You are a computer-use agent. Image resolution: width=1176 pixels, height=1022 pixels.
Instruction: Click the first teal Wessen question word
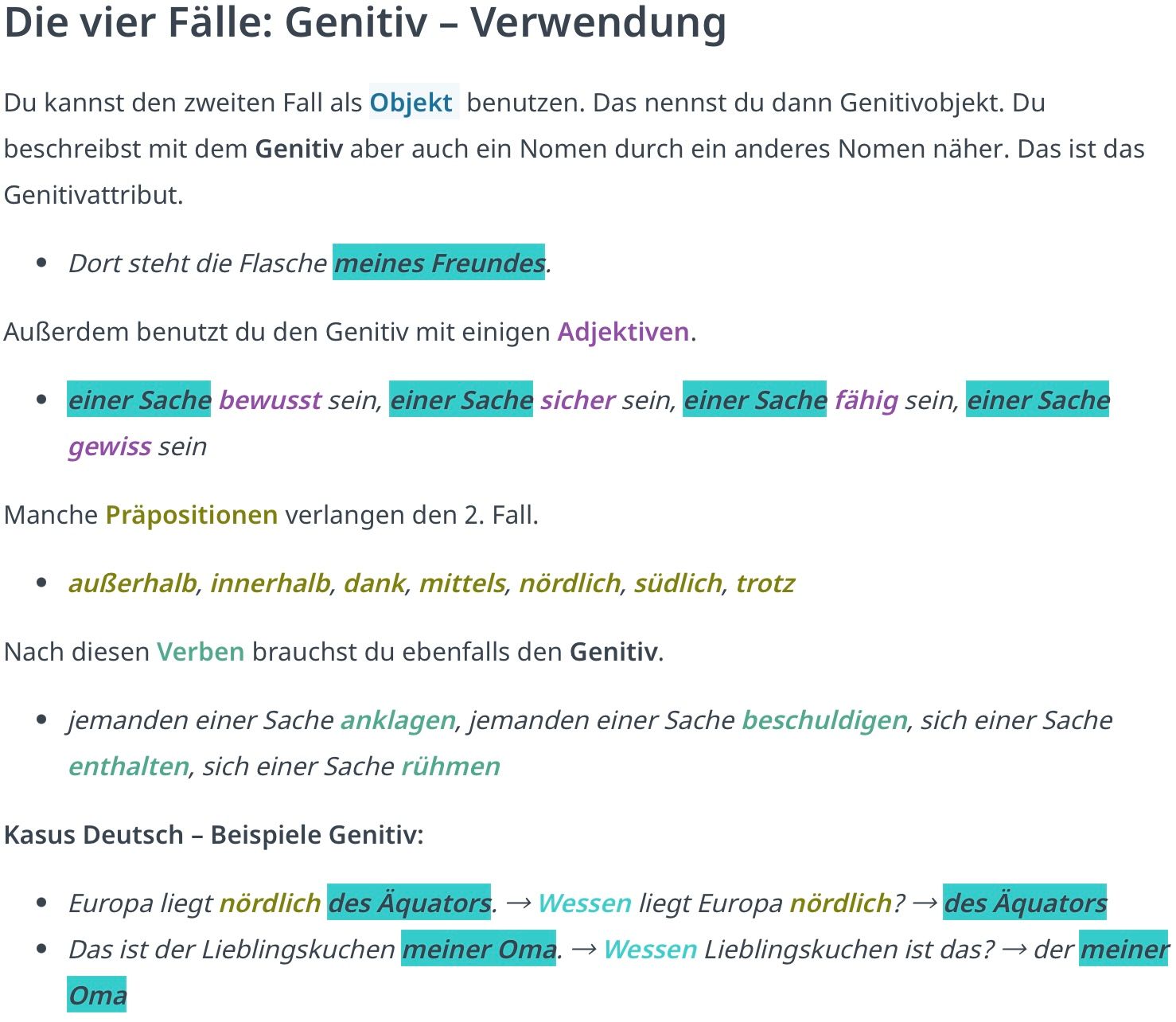(585, 903)
